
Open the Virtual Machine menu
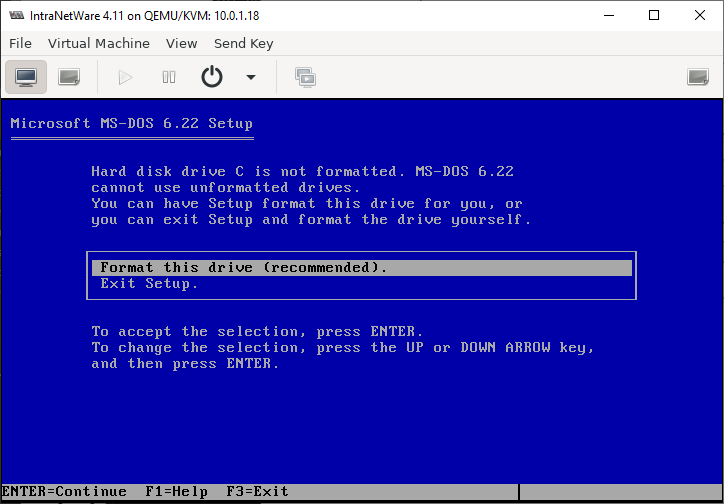99,43
